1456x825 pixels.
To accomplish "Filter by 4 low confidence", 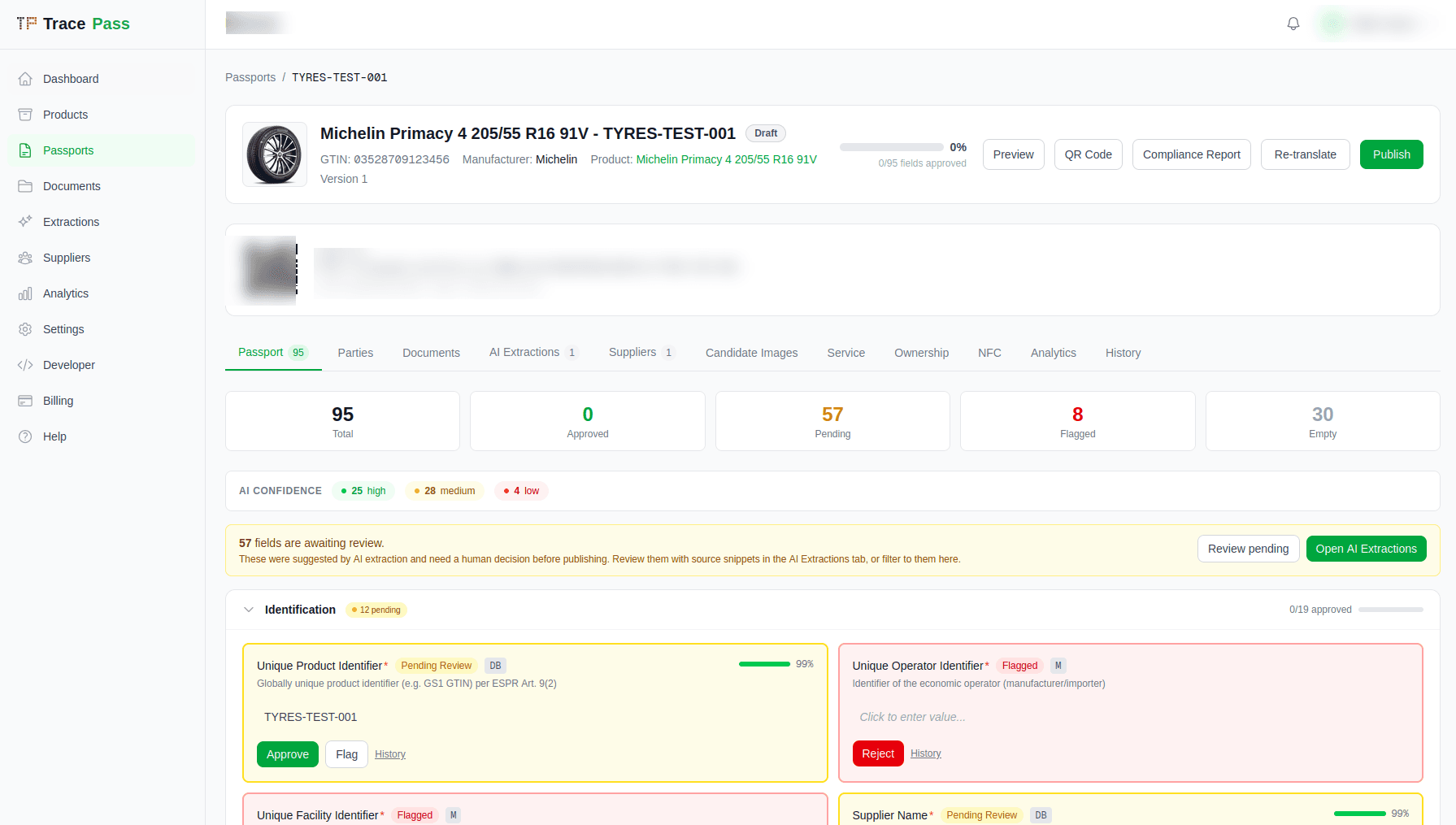I will [521, 491].
